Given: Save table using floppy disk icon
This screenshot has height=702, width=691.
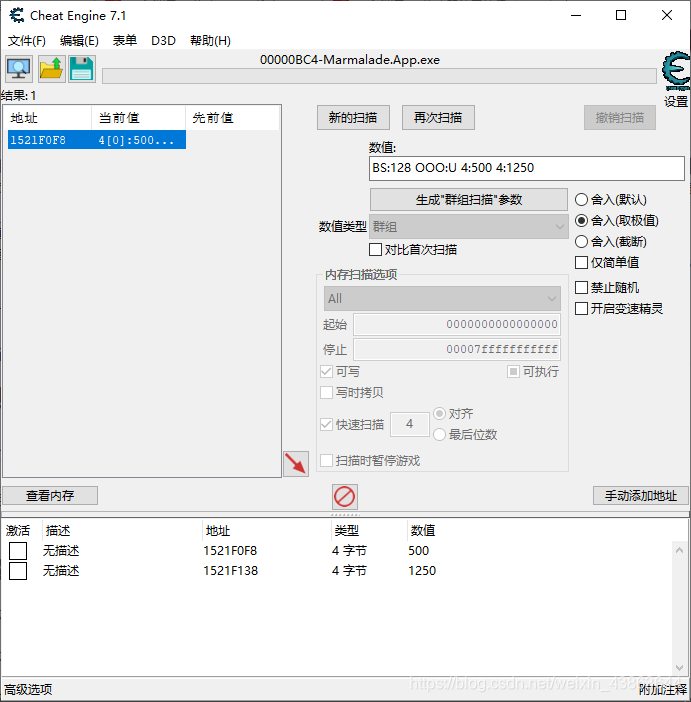Looking at the screenshot, I should click(x=82, y=69).
